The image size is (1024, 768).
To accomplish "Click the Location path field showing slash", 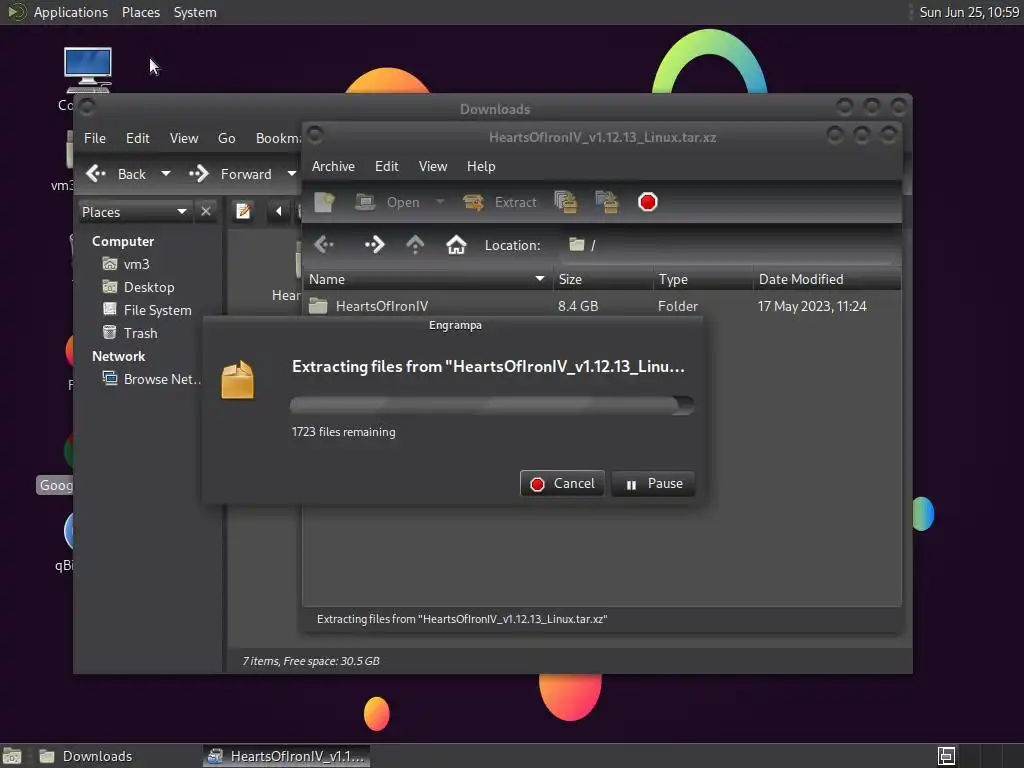I will point(728,245).
